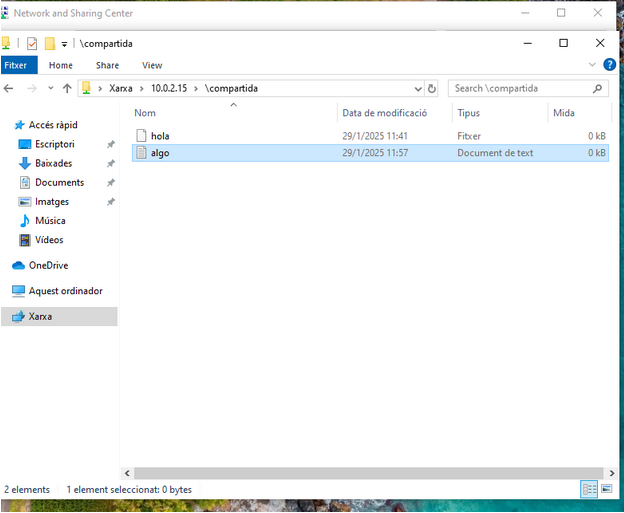The height and width of the screenshot is (513, 624).
Task: Open address bar history dropdown
Action: (417, 88)
